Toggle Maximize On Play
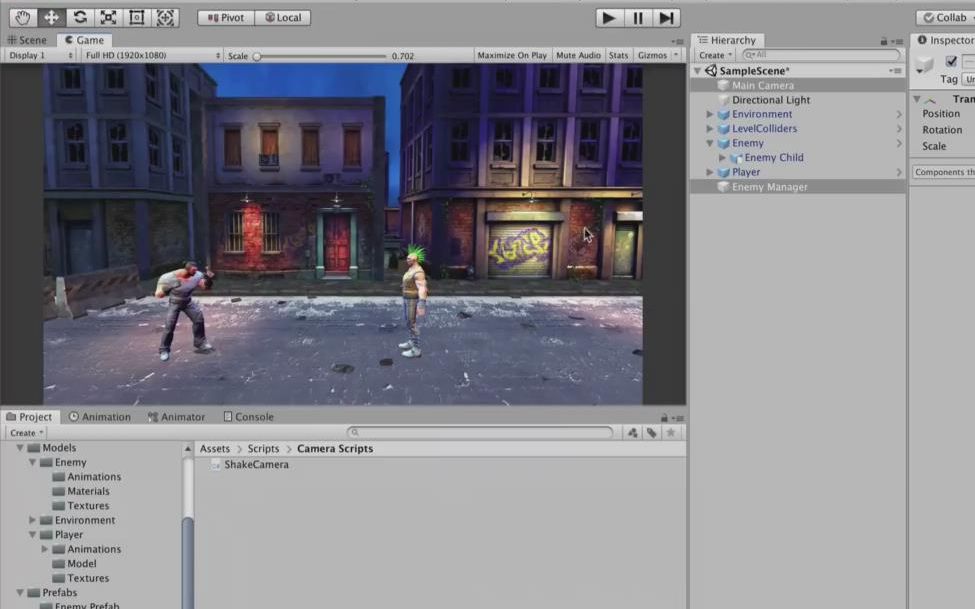This screenshot has height=609, width=975. tap(511, 55)
